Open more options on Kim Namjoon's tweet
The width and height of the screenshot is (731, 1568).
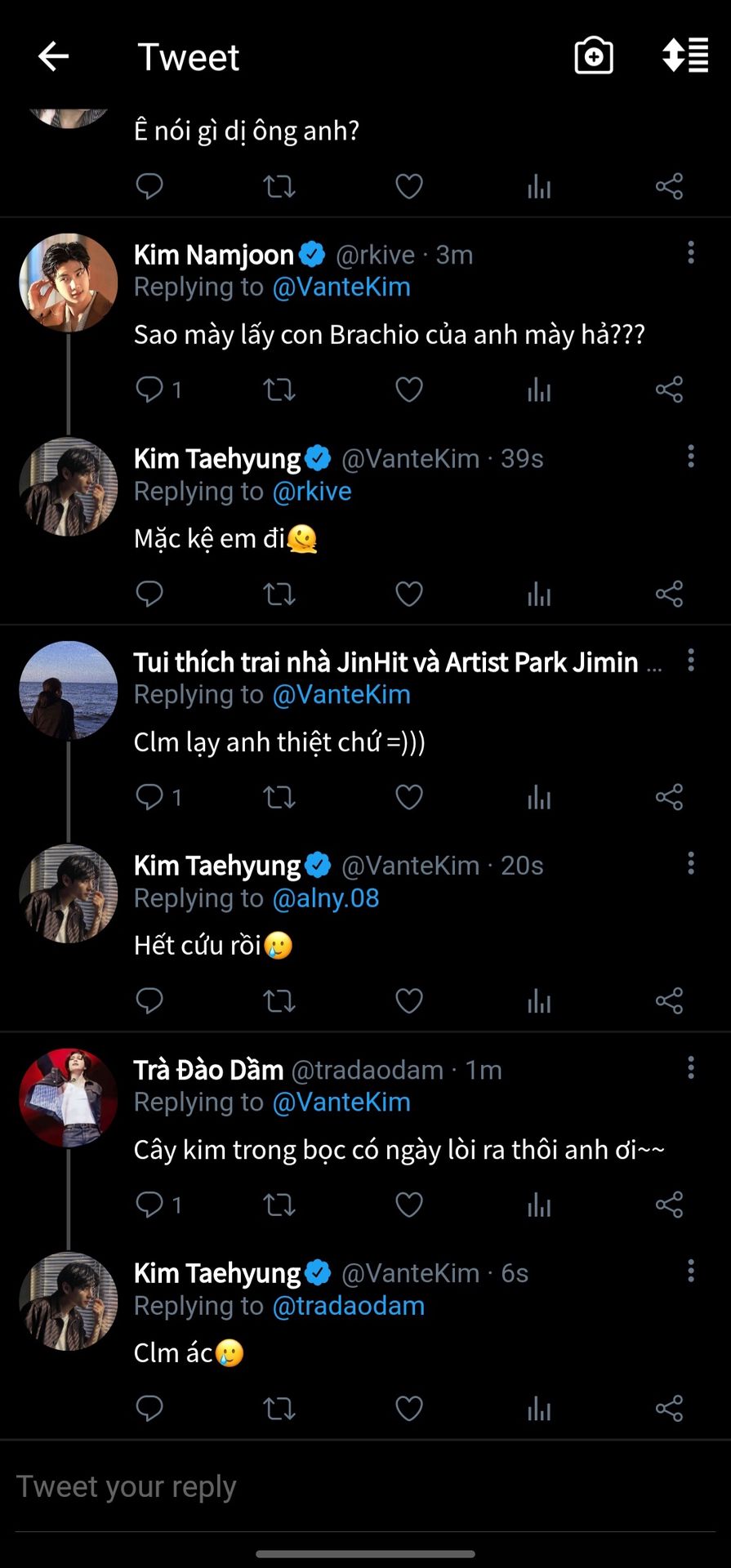(x=691, y=252)
